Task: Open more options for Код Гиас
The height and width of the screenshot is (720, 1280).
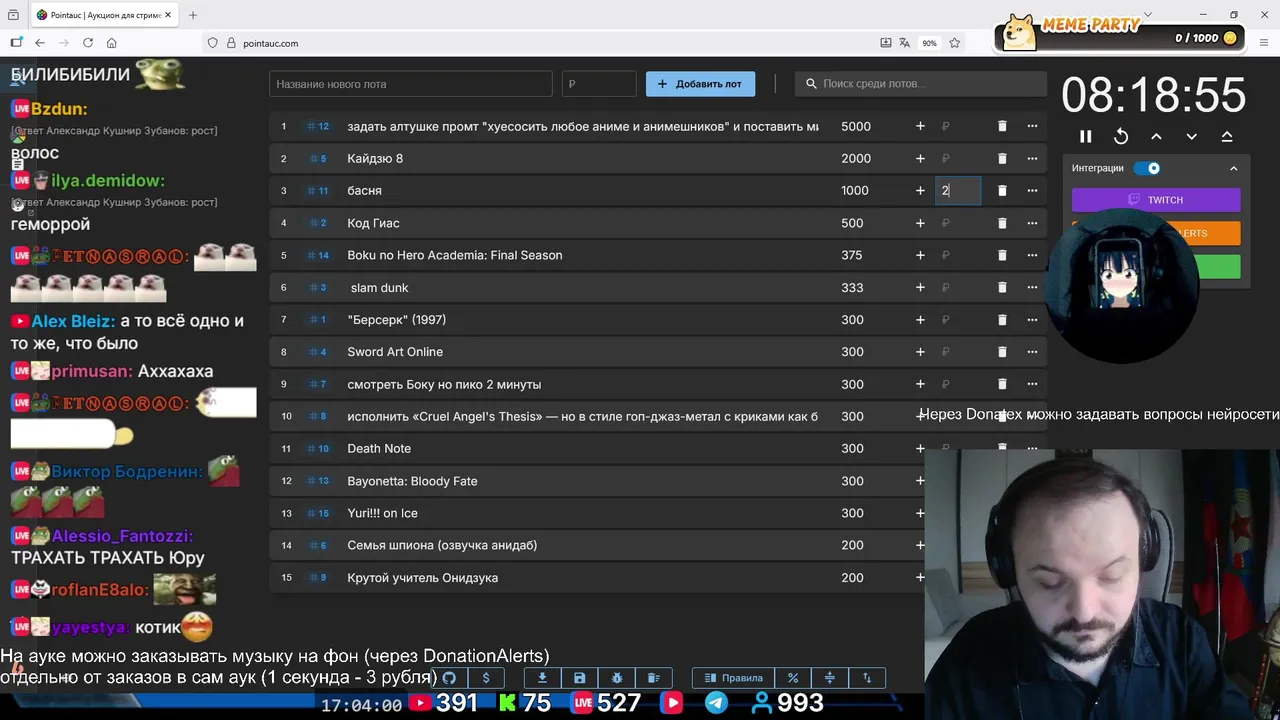Action: tap(1032, 223)
